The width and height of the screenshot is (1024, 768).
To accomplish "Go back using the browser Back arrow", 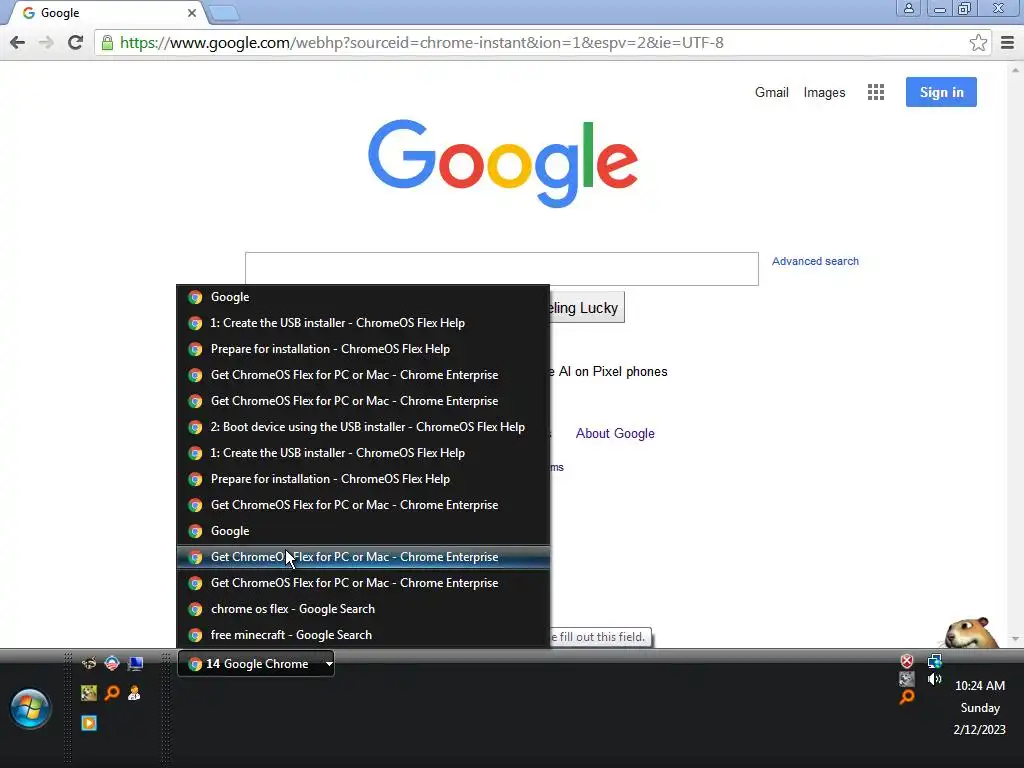I will pos(18,43).
